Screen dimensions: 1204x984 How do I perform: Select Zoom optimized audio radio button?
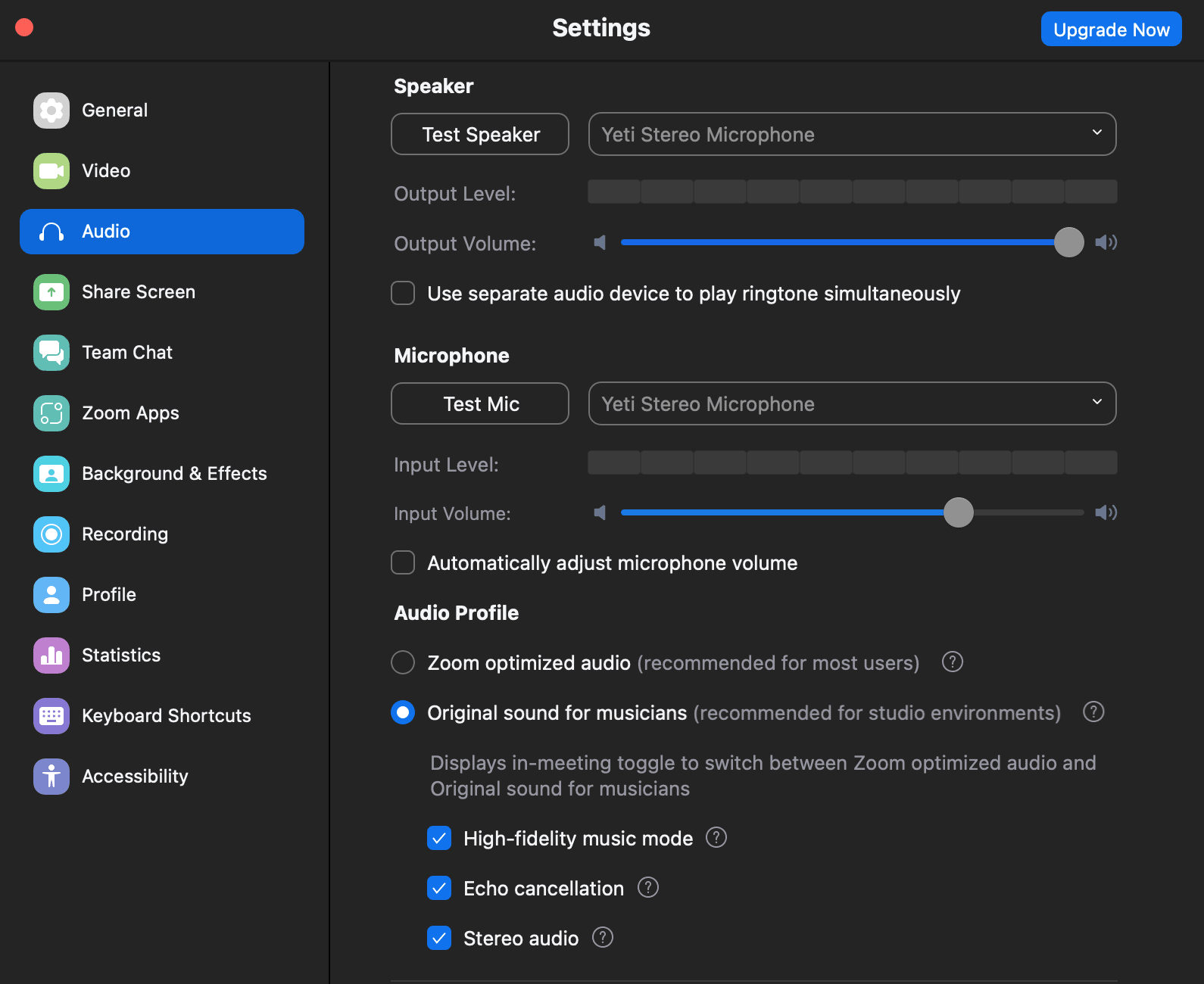point(403,662)
